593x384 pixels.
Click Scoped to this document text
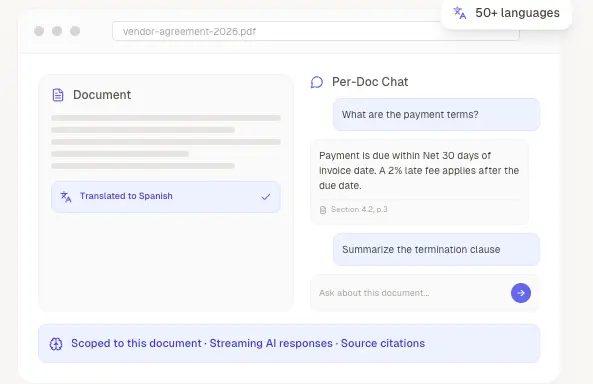[136, 343]
